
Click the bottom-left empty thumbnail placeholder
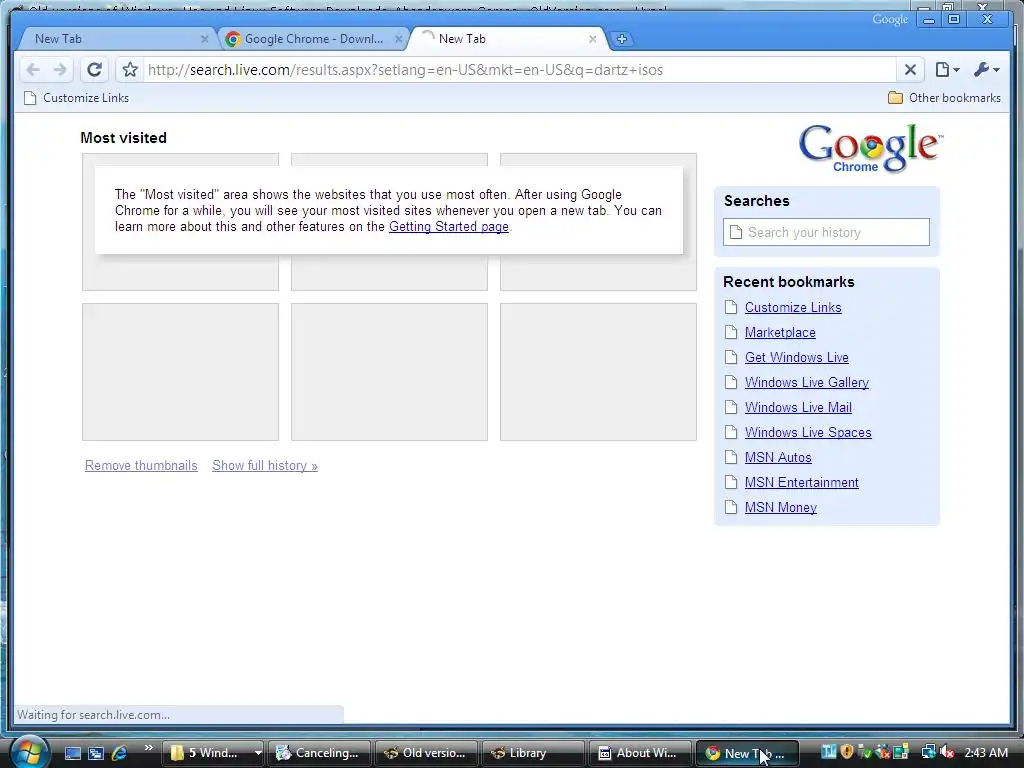pos(180,372)
